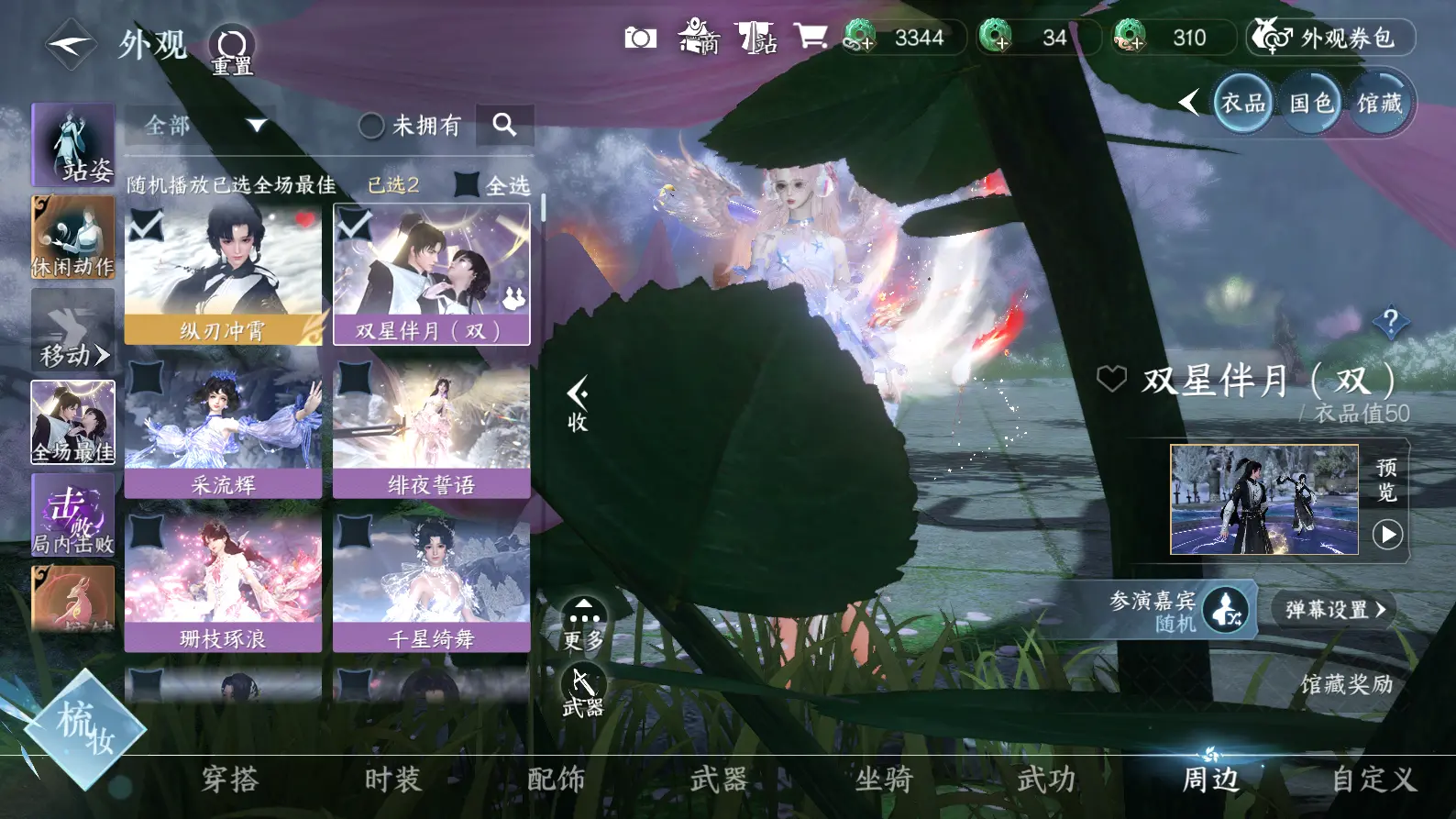Viewport: 1456px width, 819px height.
Task: Click the magnifier search button
Action: click(504, 125)
